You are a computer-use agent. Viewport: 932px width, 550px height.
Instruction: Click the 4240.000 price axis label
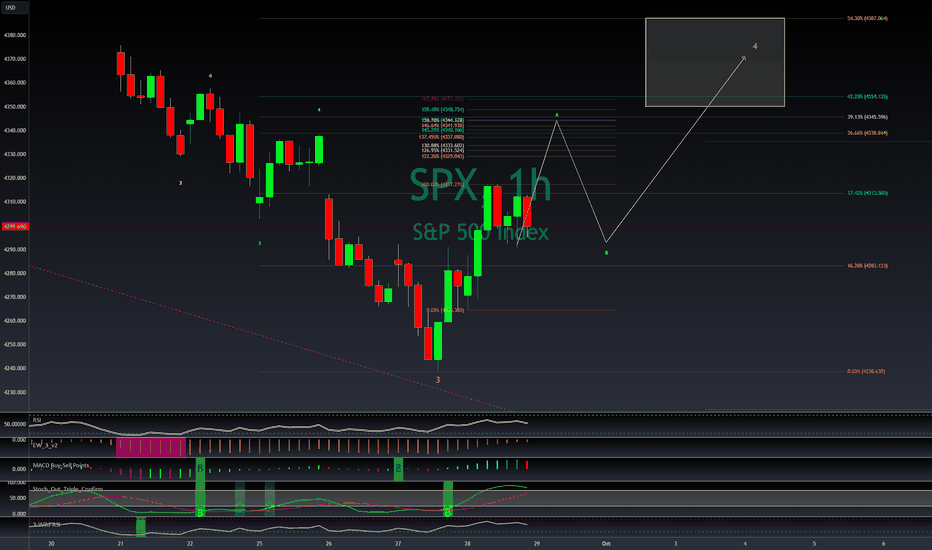coord(15,368)
